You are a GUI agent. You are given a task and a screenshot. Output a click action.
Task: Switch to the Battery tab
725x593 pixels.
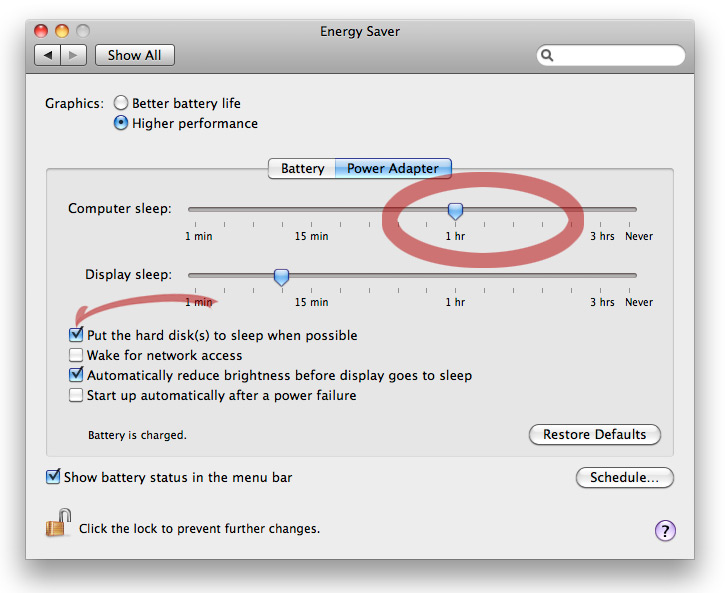click(x=302, y=168)
